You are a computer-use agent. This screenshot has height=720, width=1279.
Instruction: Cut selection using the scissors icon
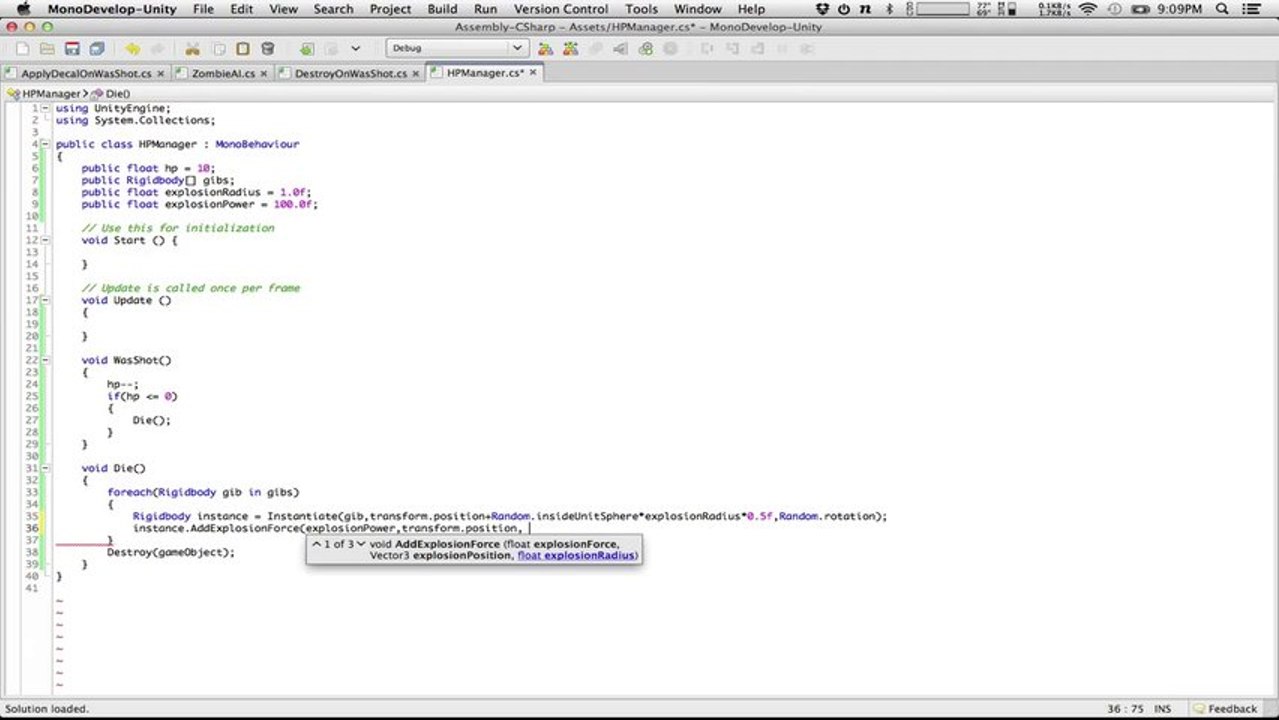[x=192, y=48]
